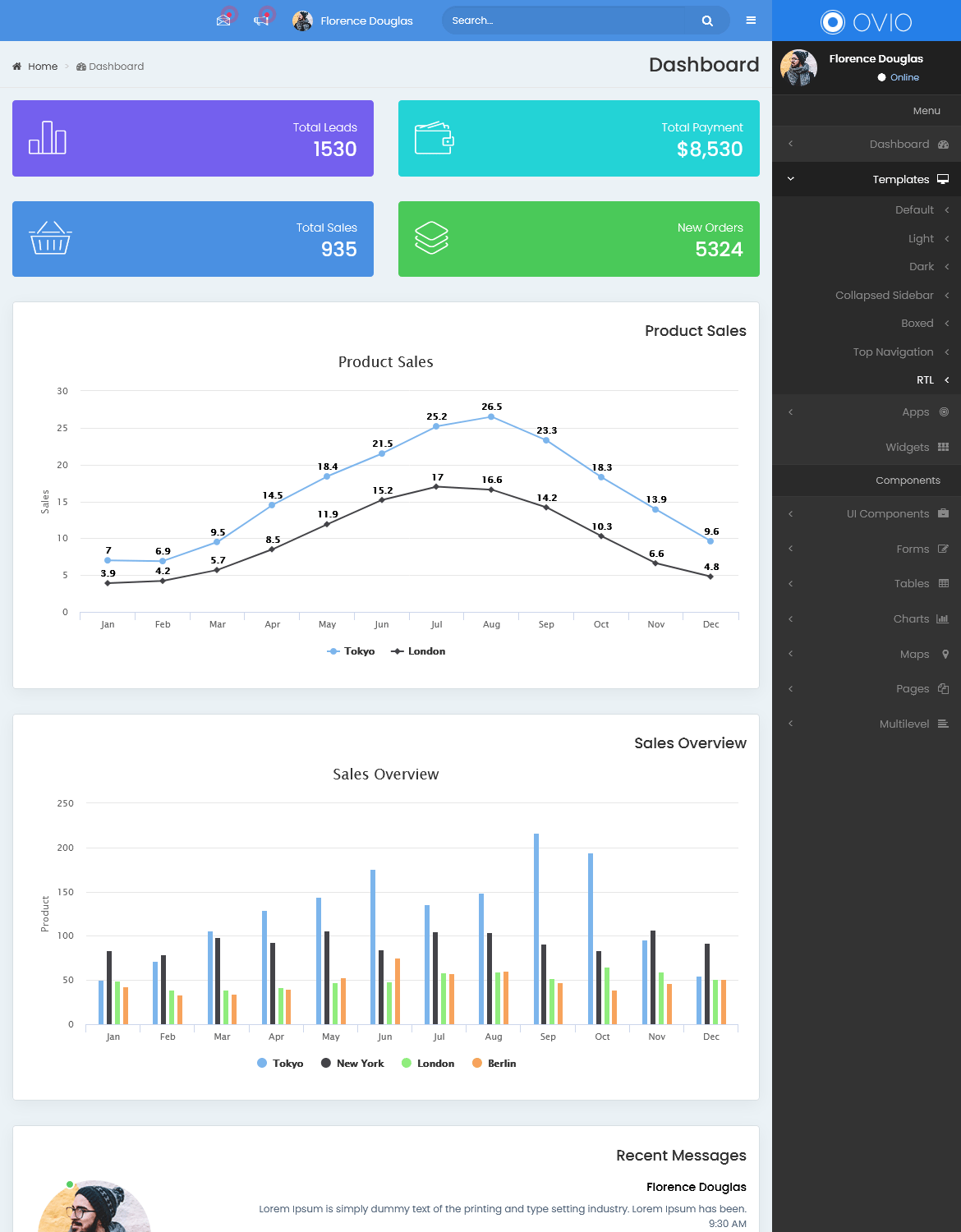Toggle New York series in Sales Overview legend
Image resolution: width=961 pixels, height=1232 pixels.
click(x=352, y=1064)
